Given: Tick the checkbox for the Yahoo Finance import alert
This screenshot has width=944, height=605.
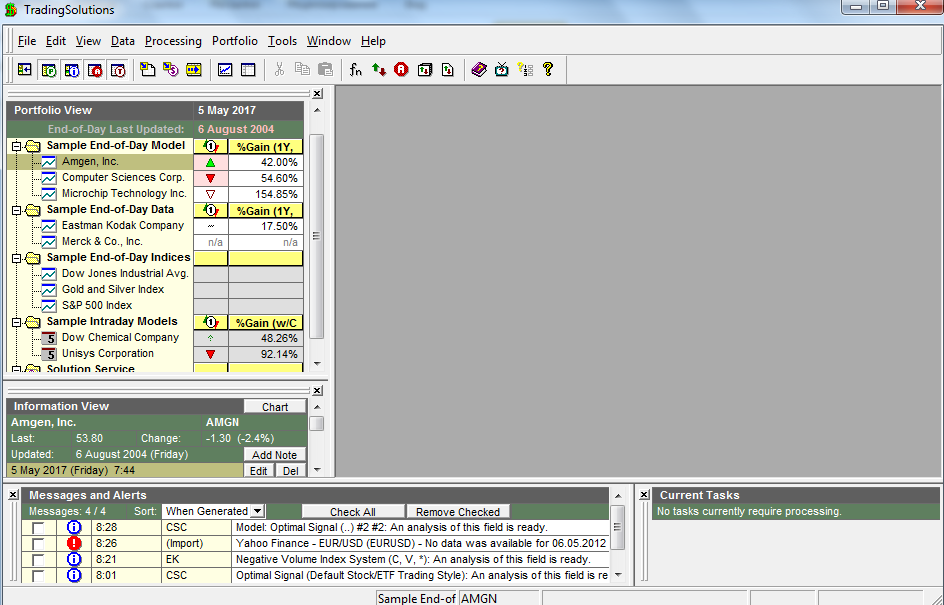Looking at the screenshot, I should coord(38,543).
